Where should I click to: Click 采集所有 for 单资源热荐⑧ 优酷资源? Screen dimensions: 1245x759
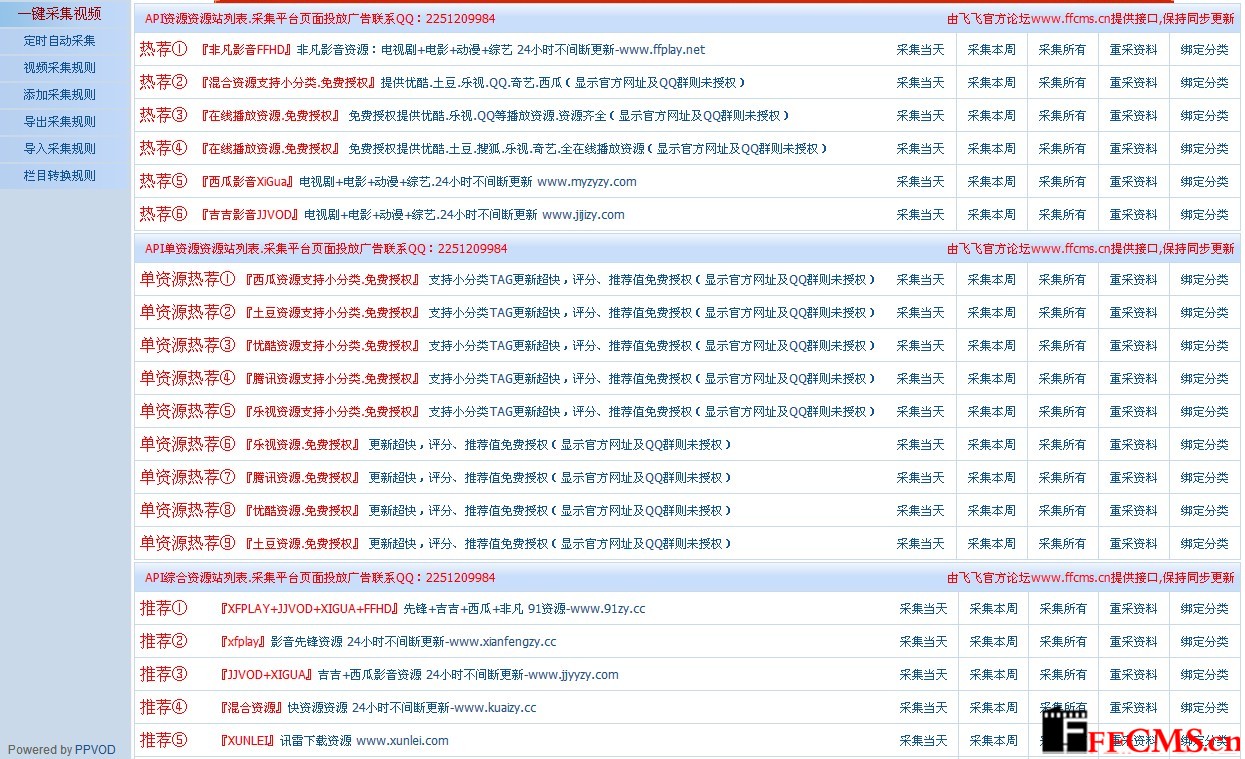pyautogui.click(x=1062, y=511)
